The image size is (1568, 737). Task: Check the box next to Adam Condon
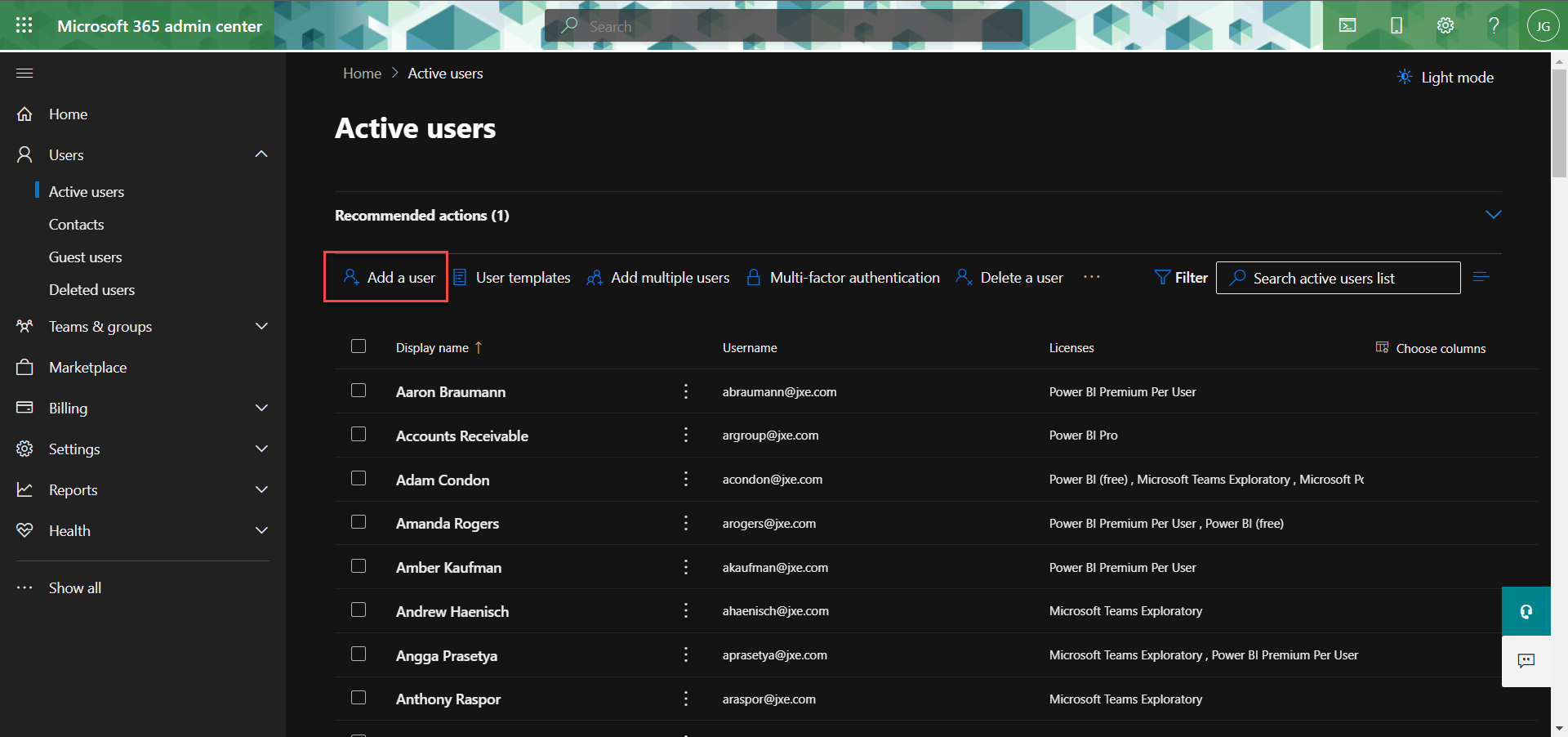(359, 478)
